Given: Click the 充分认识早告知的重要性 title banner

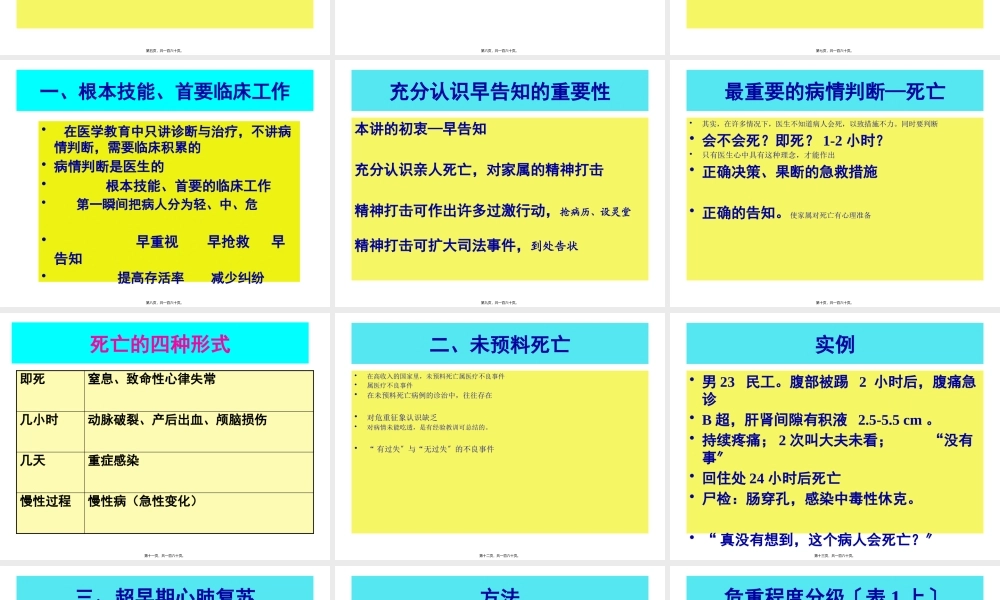Looking at the screenshot, I should pyautogui.click(x=499, y=92).
